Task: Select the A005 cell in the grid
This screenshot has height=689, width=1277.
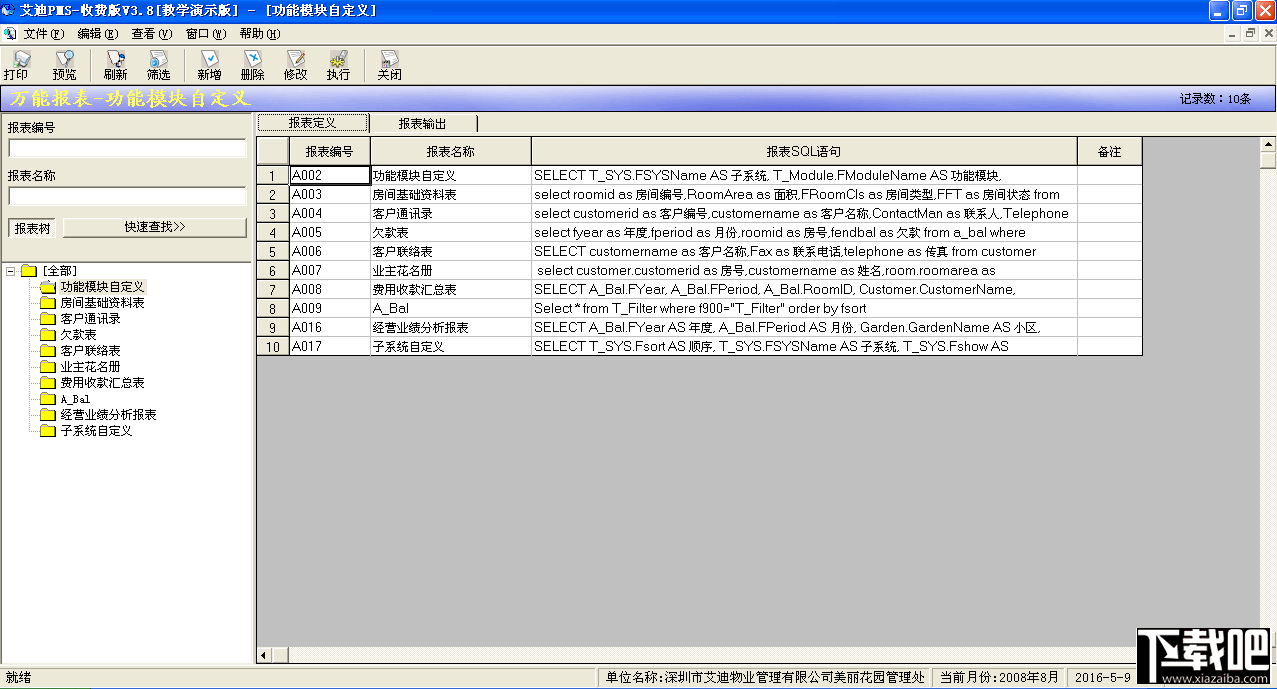Action: point(330,232)
